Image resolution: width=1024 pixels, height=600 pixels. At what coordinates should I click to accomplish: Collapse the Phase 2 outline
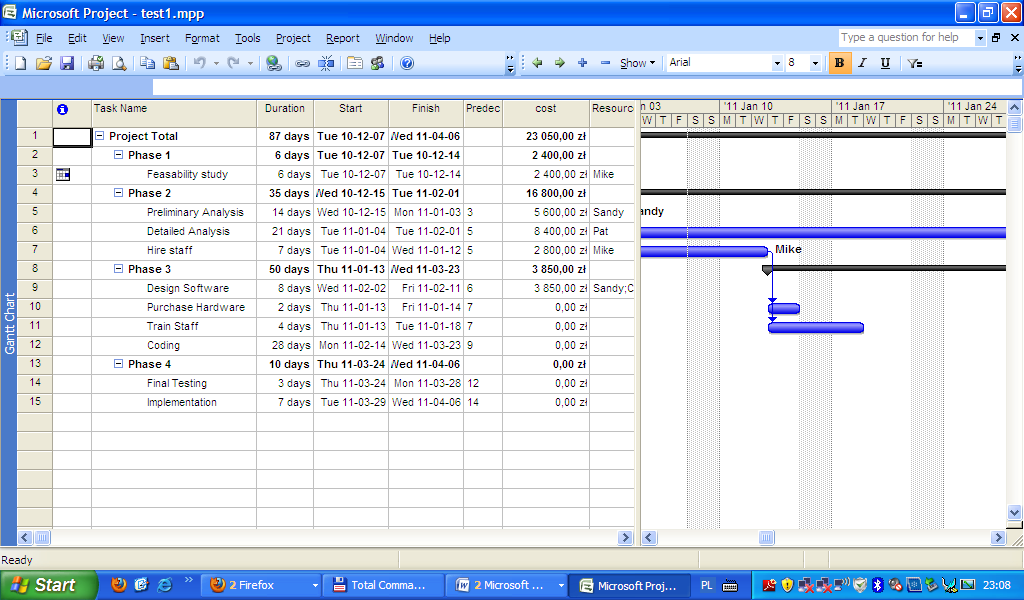tap(118, 193)
